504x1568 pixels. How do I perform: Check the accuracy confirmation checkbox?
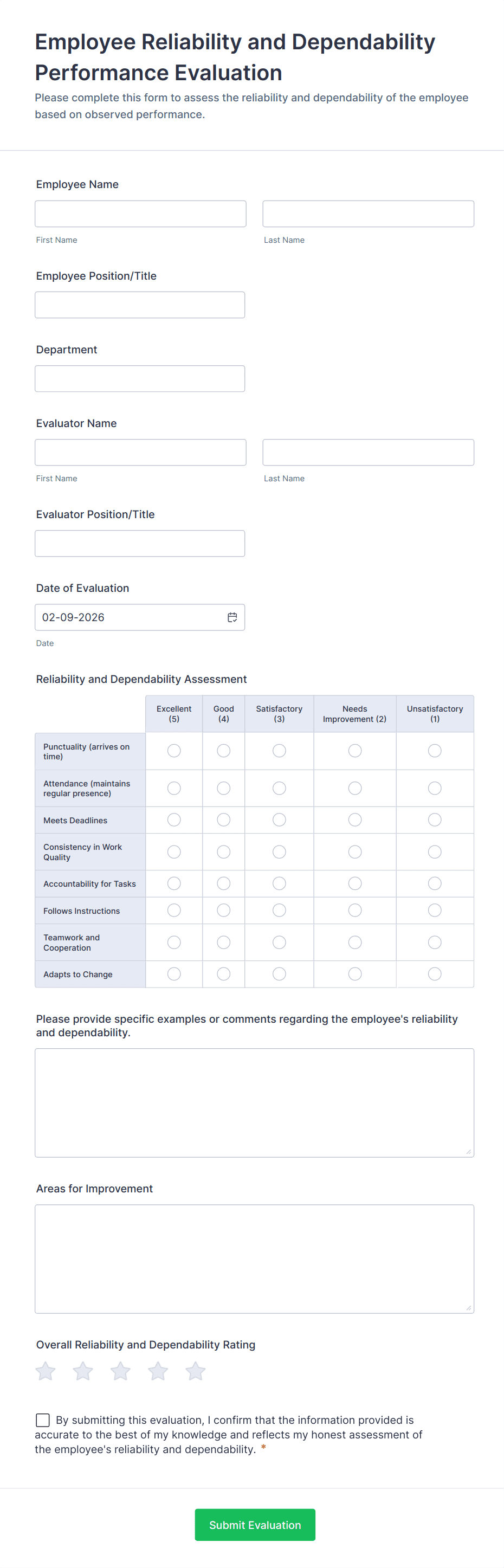[x=43, y=1420]
